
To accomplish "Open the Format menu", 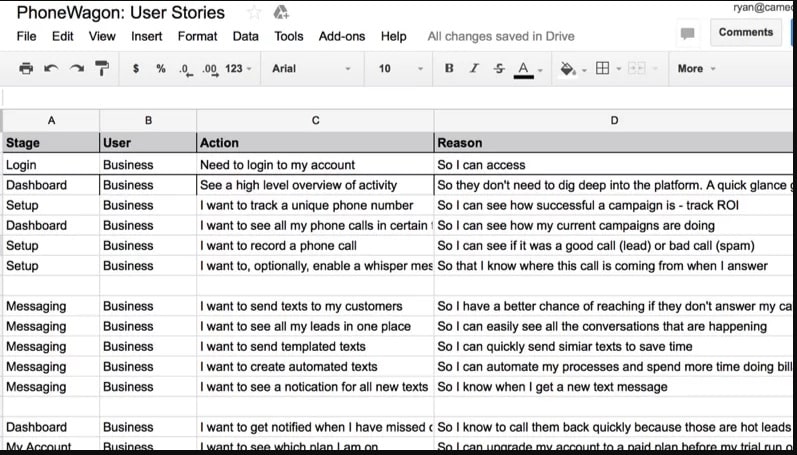I will (197, 37).
